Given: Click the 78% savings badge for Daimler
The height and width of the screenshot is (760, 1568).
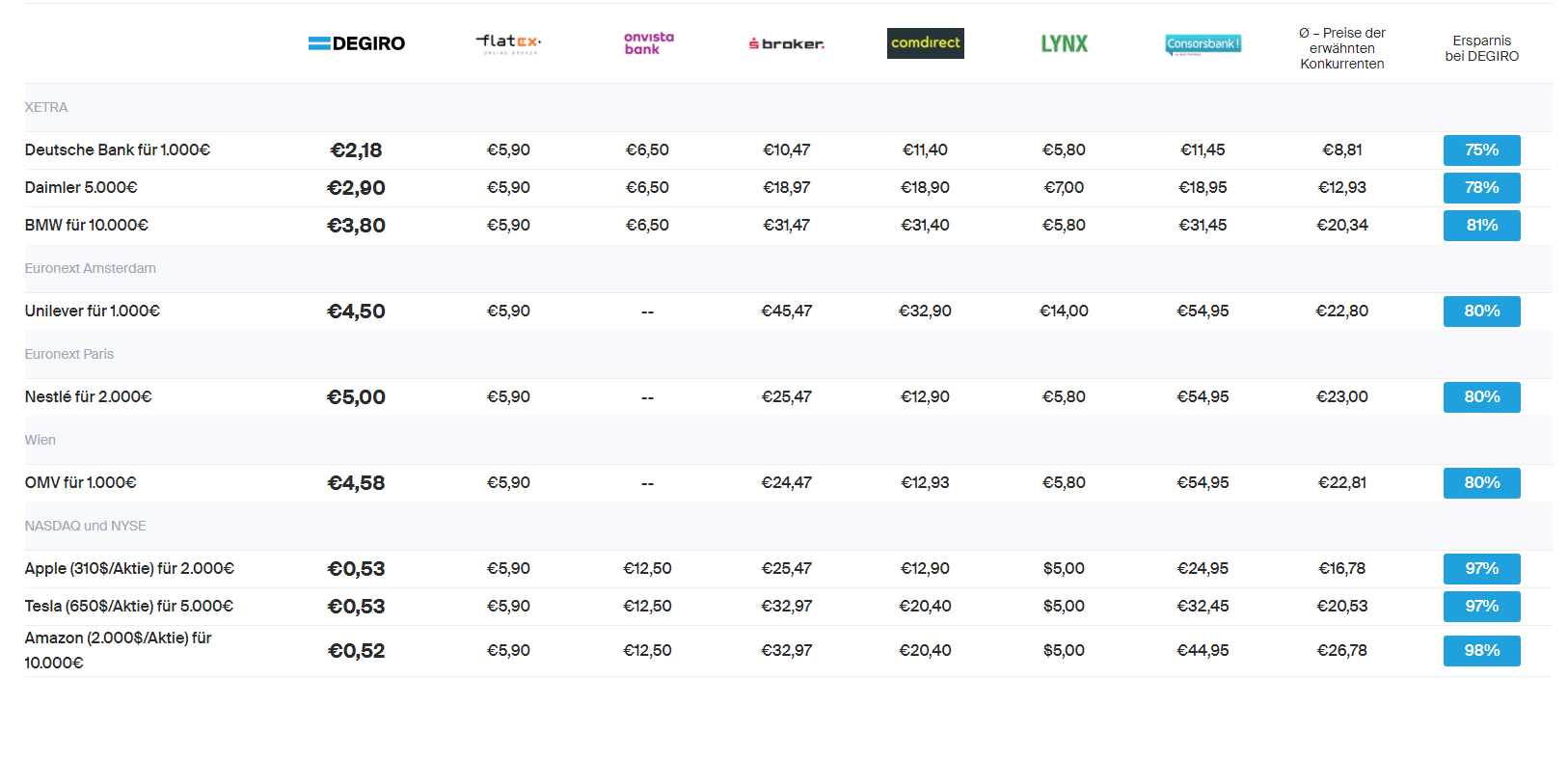Looking at the screenshot, I should pyautogui.click(x=1481, y=188).
